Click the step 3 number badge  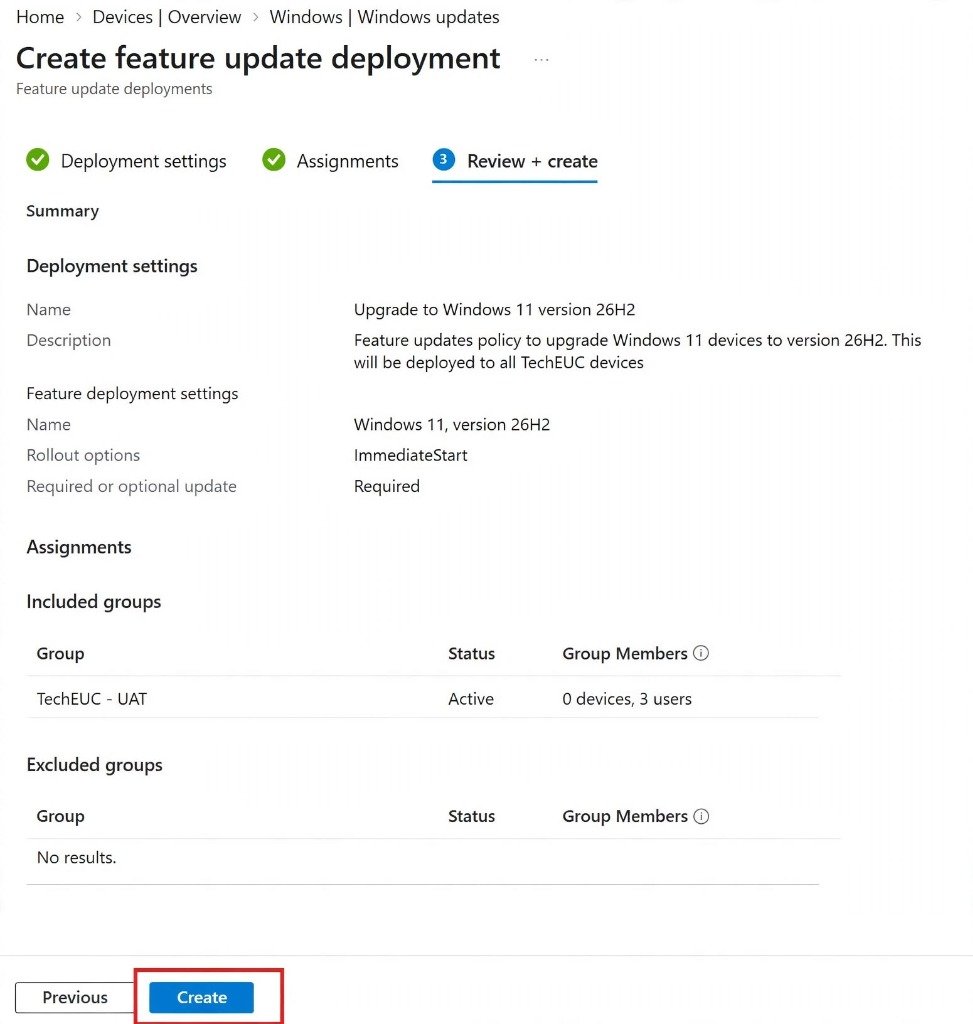pos(443,159)
